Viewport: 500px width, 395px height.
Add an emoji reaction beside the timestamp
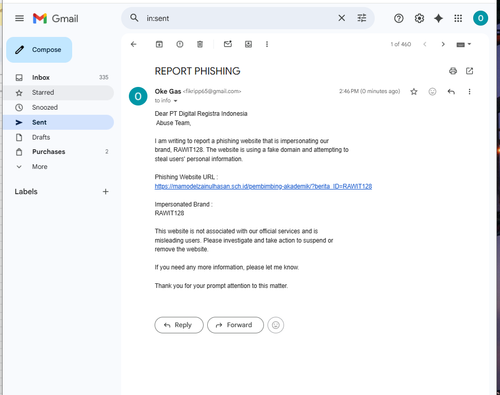click(432, 91)
